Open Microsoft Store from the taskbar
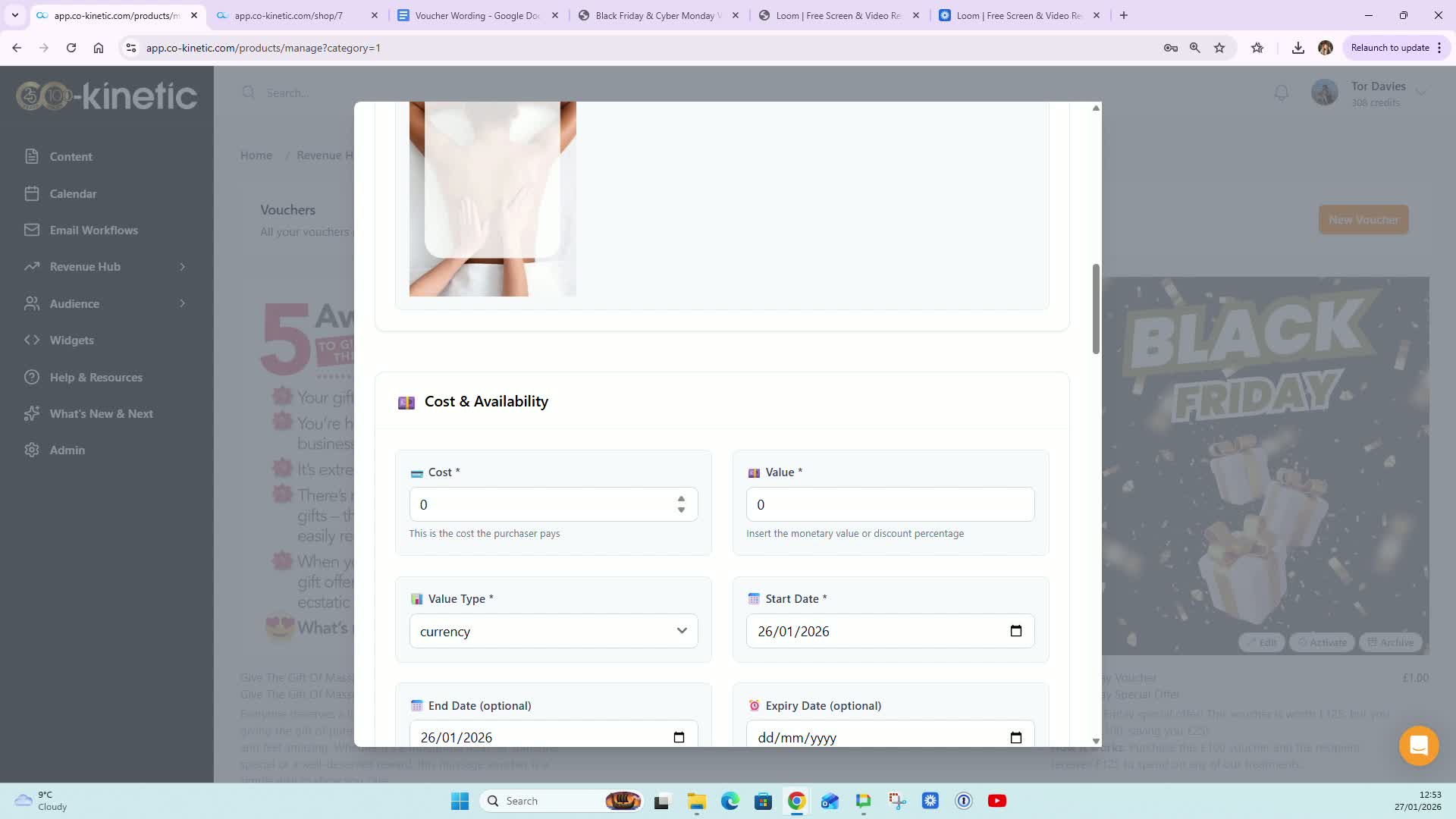This screenshot has width=1456, height=819. click(763, 801)
